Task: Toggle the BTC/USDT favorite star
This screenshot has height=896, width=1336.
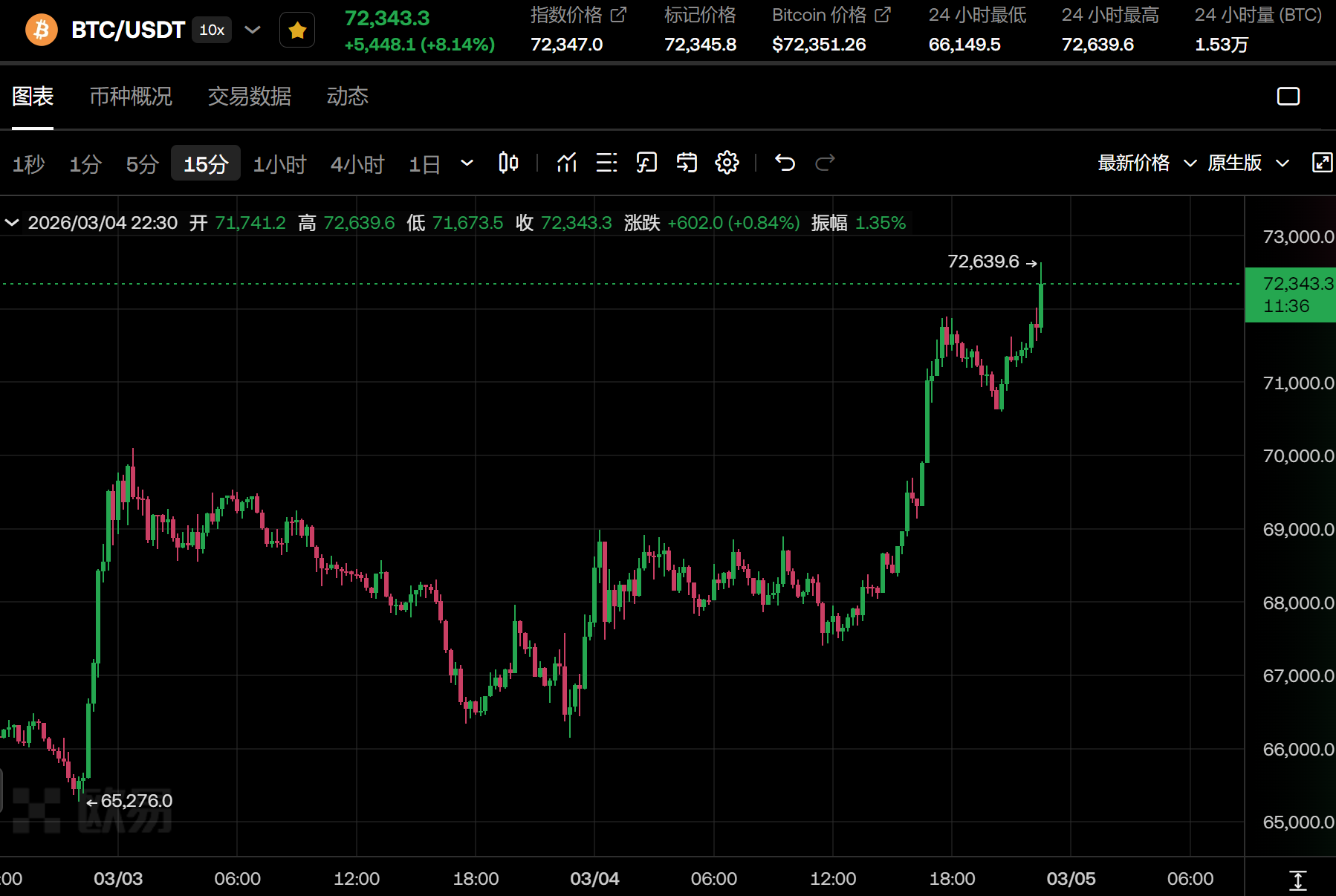Action: click(x=297, y=30)
